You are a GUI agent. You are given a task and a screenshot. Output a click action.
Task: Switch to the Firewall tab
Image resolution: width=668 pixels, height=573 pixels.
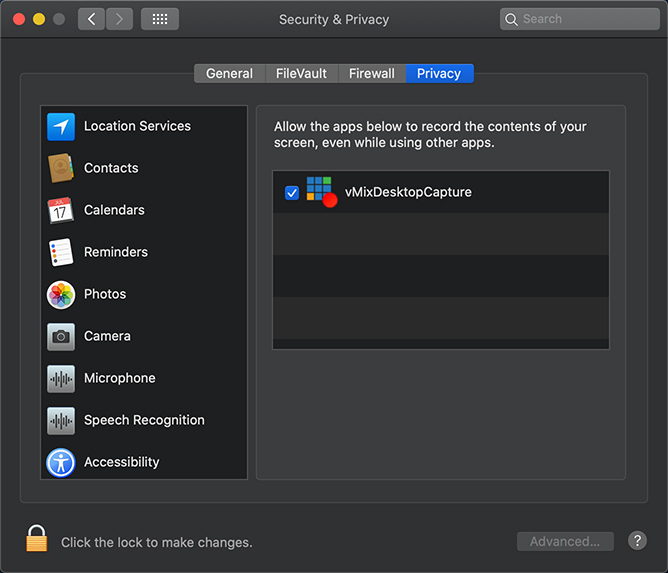[x=371, y=74]
